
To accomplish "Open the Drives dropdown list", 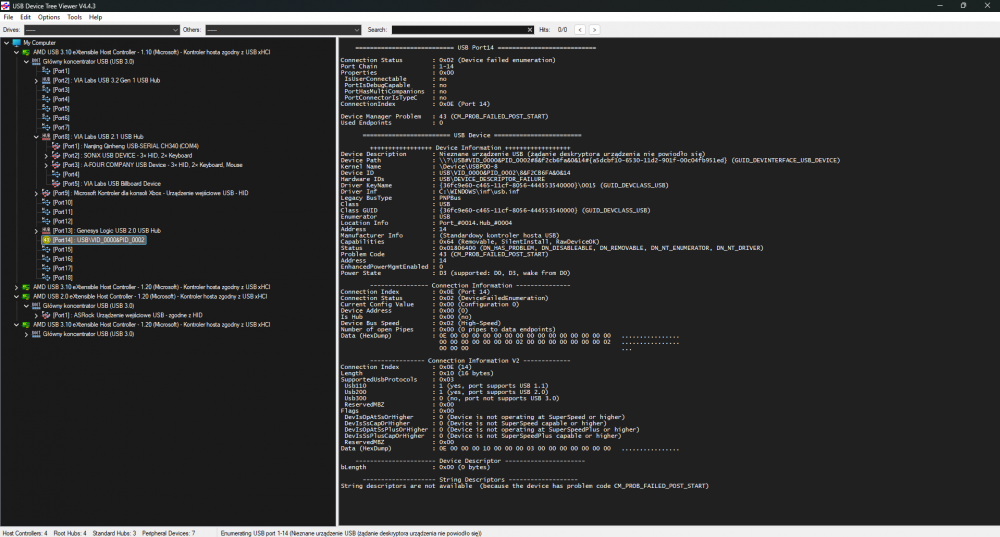I will click(x=176, y=30).
